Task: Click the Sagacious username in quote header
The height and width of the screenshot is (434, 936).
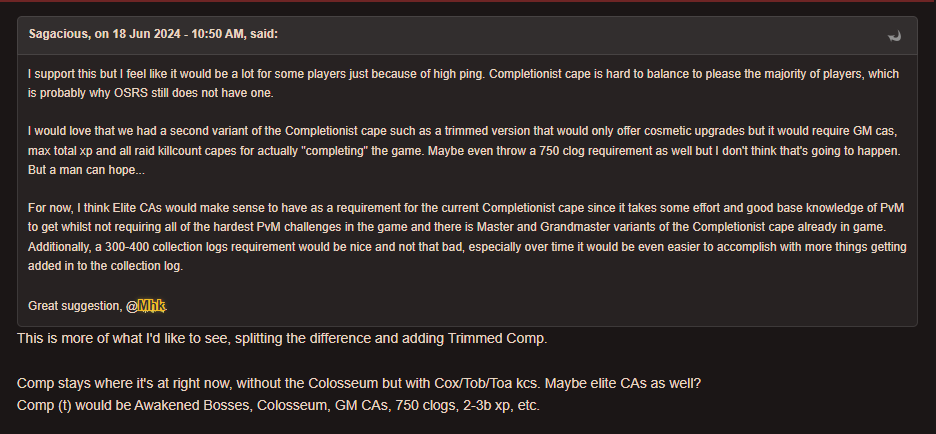Action: [x=59, y=34]
